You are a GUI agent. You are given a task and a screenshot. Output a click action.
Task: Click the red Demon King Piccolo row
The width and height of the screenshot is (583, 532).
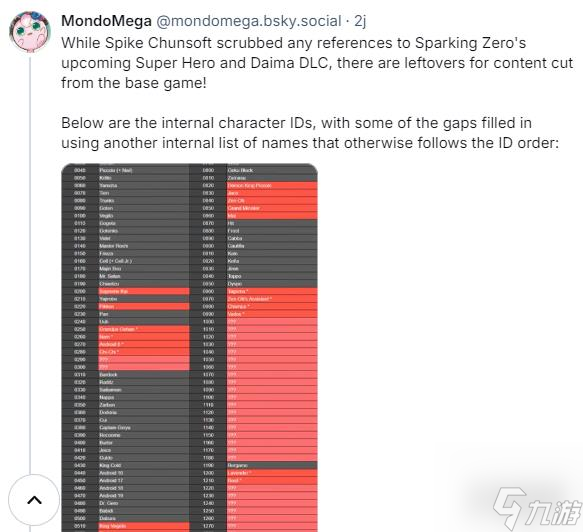pyautogui.click(x=272, y=186)
